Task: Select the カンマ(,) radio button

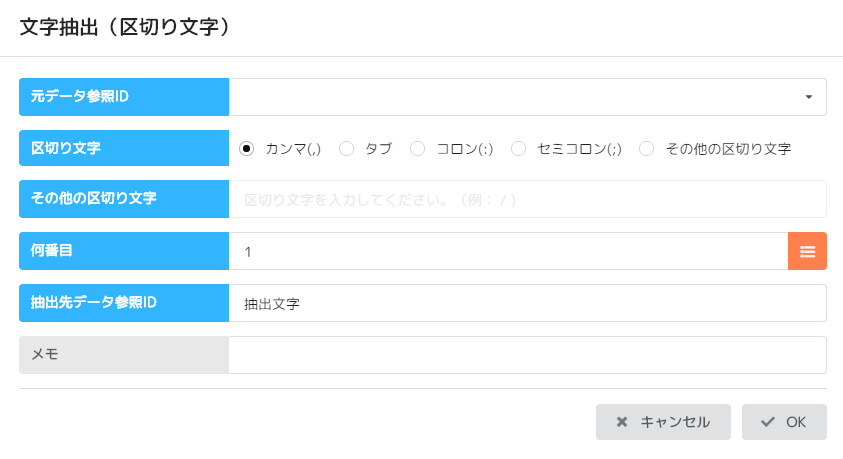Action: 246,149
